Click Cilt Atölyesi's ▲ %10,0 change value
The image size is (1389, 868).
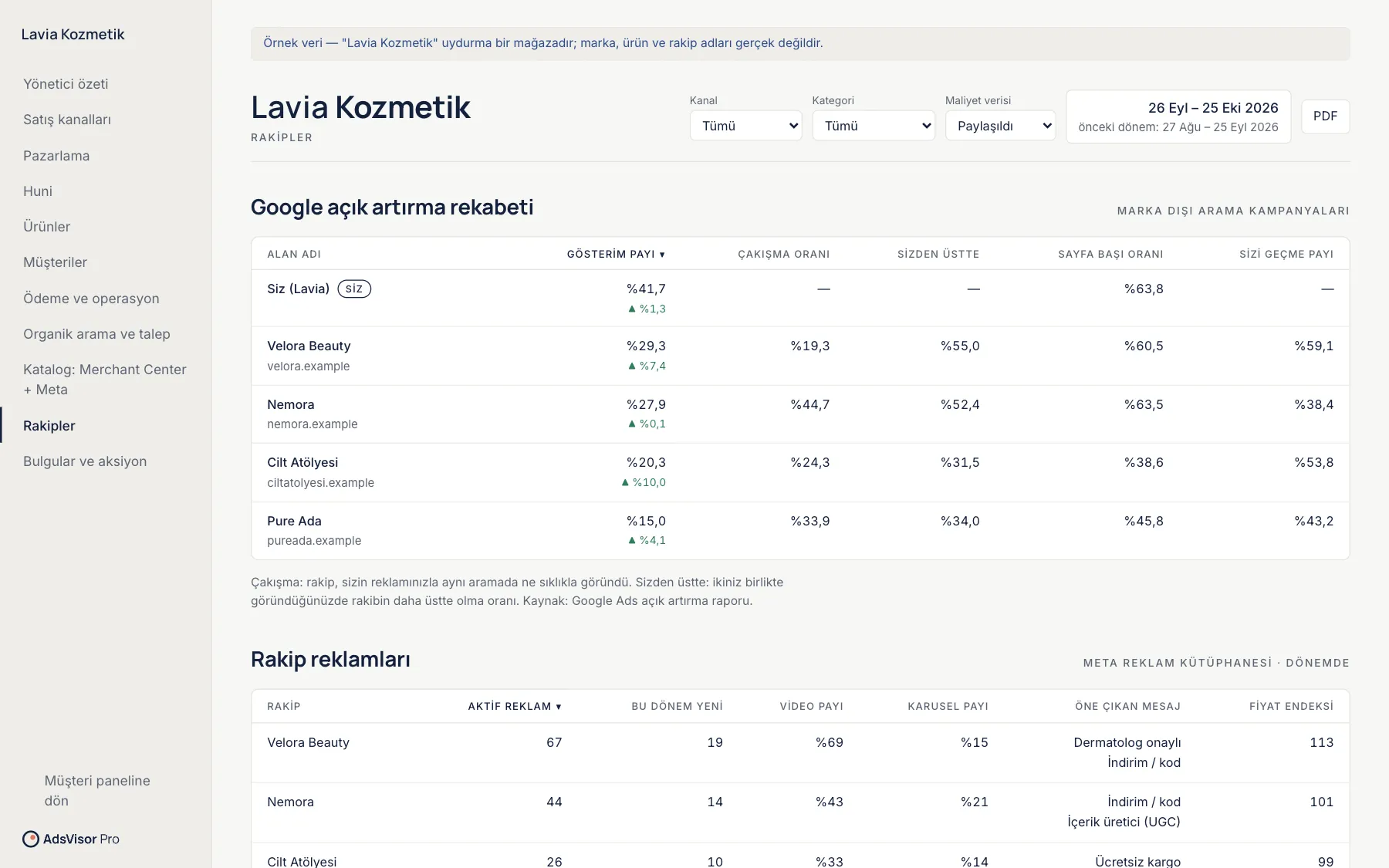pyautogui.click(x=644, y=482)
